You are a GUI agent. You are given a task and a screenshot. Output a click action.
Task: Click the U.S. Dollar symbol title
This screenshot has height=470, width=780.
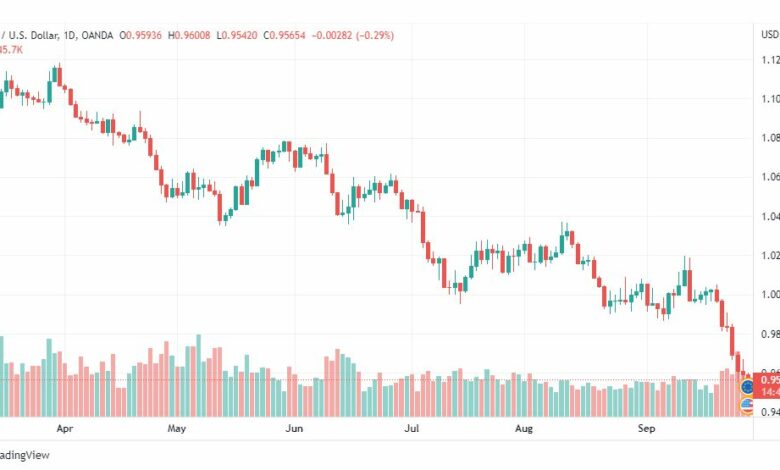(29, 35)
